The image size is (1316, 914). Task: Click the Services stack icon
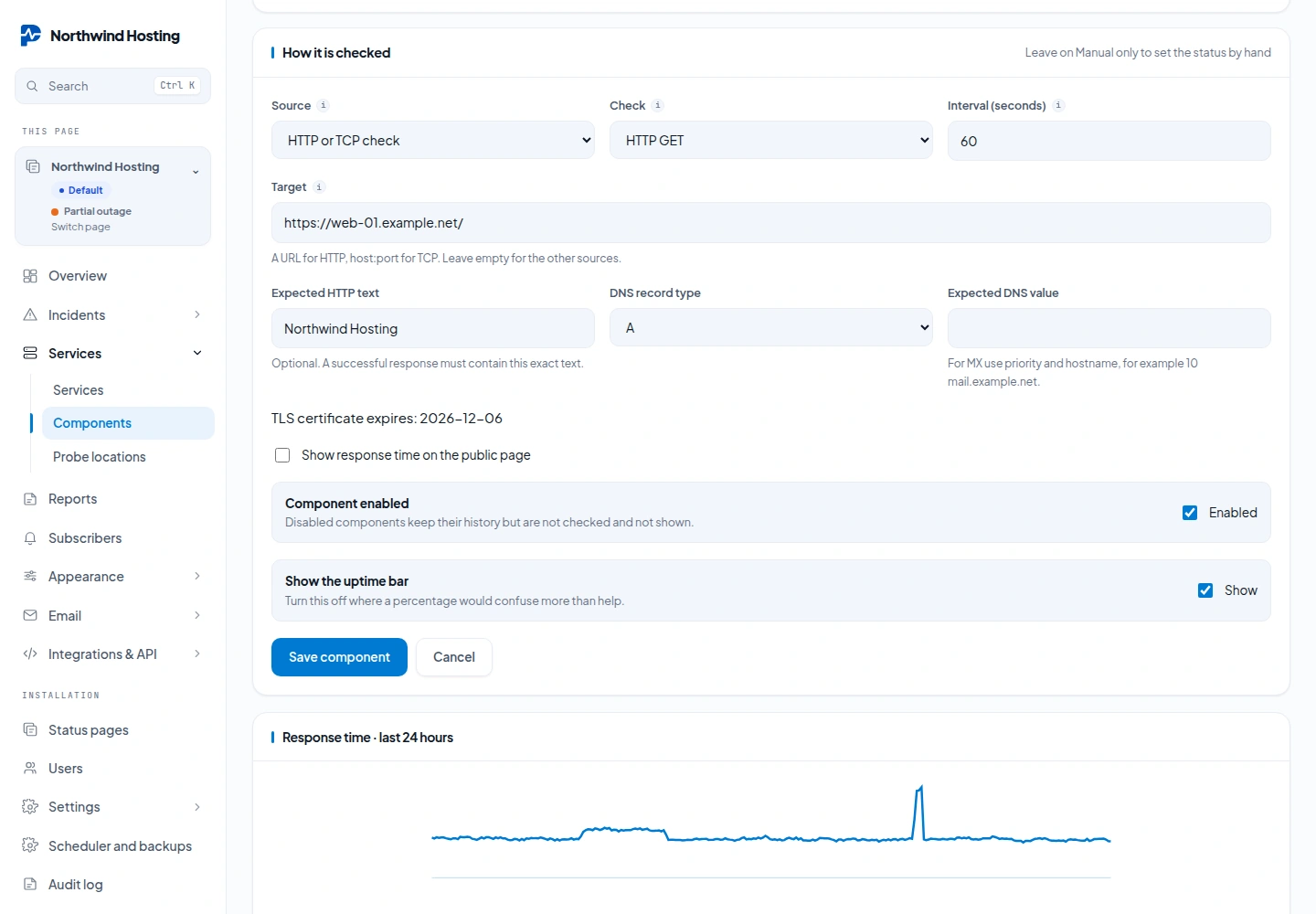pos(30,353)
